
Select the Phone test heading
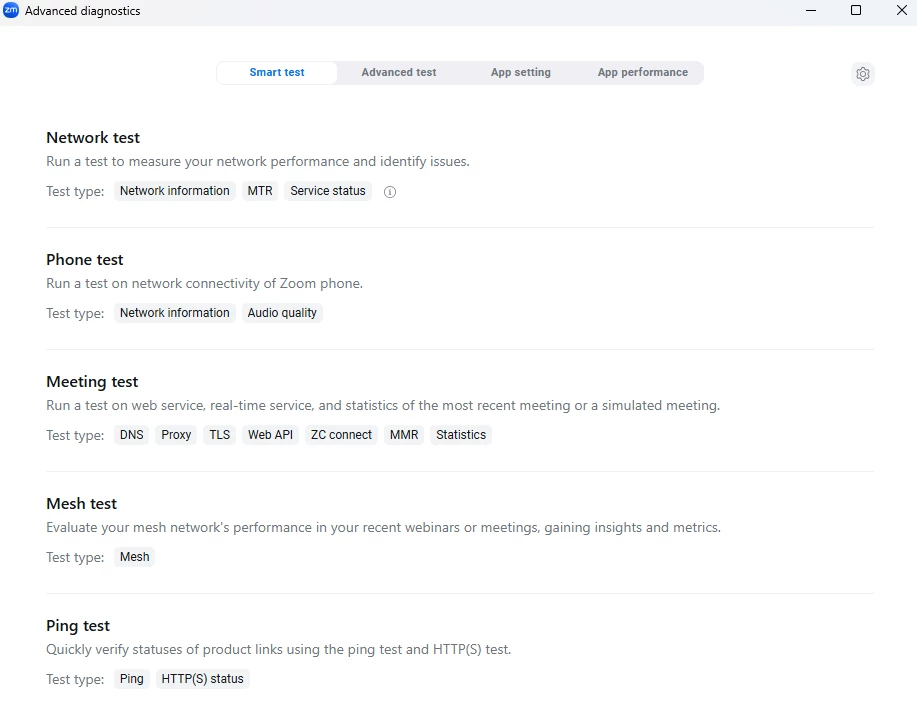click(x=85, y=260)
